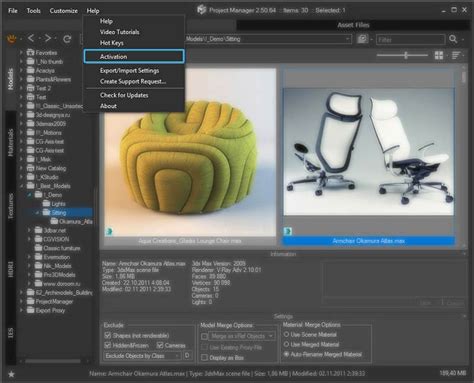Click the star icon in the status bar
Viewport: 474px width, 383px height.
point(11,374)
